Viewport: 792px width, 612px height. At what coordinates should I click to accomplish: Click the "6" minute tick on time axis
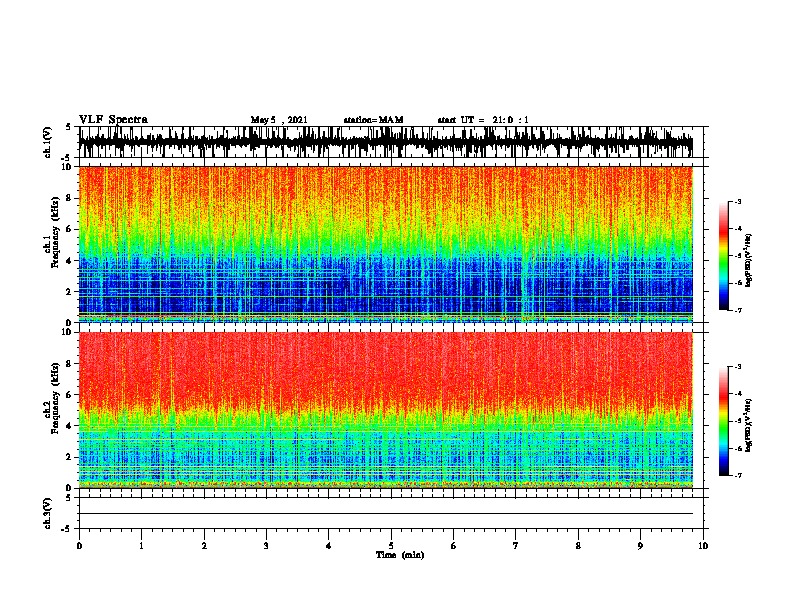click(x=454, y=546)
